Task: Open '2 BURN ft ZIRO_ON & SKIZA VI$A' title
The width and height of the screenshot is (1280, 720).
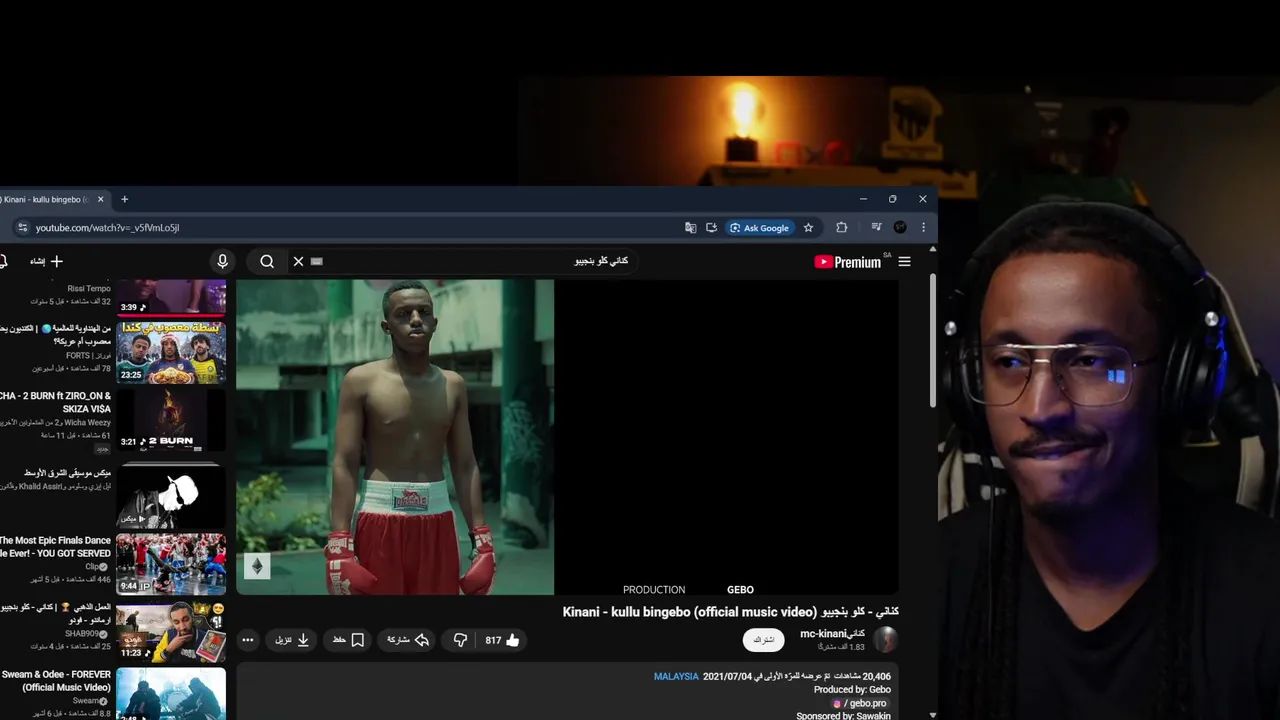Action: (55, 403)
